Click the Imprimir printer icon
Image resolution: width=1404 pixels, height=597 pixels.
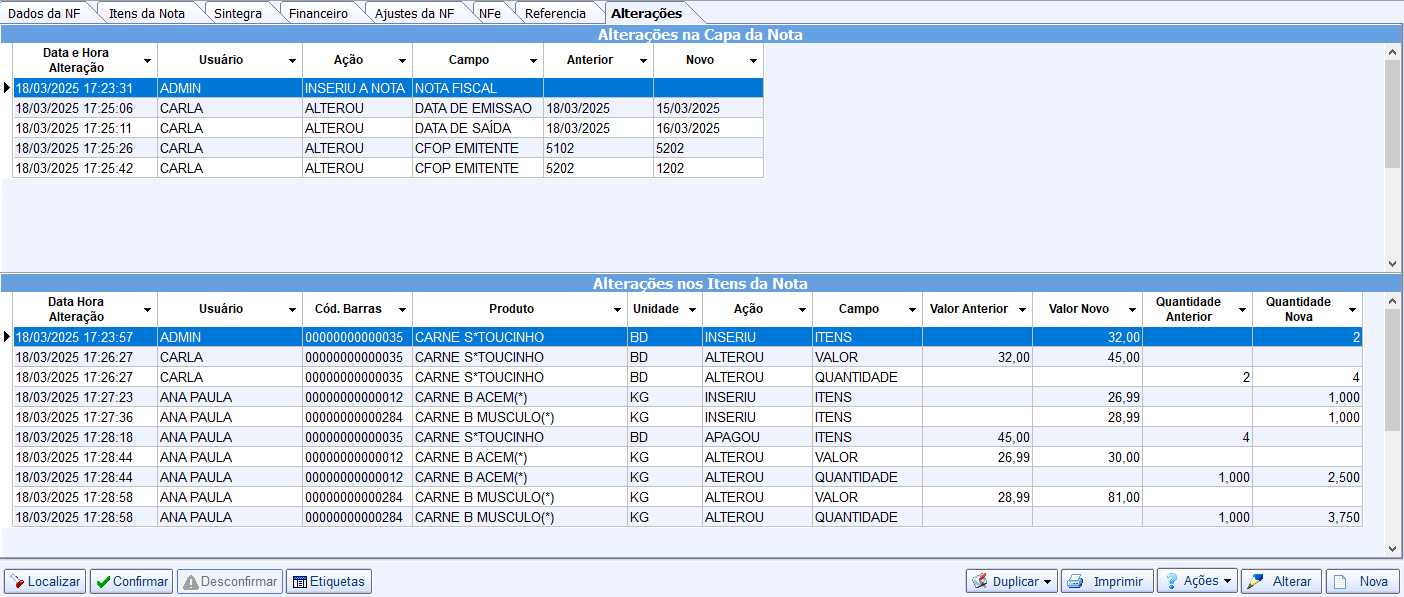click(1074, 581)
